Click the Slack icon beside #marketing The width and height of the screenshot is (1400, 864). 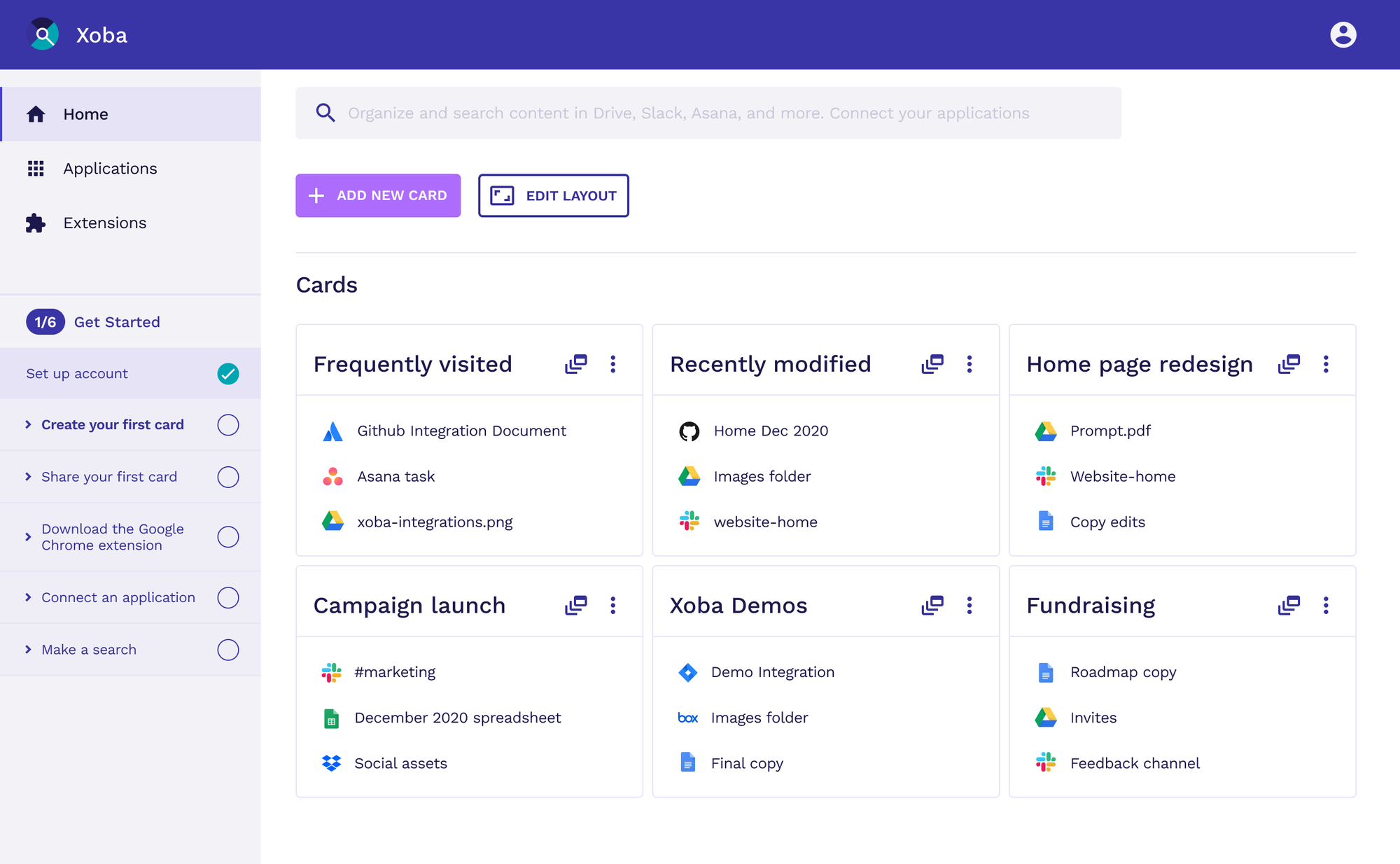tap(331, 672)
